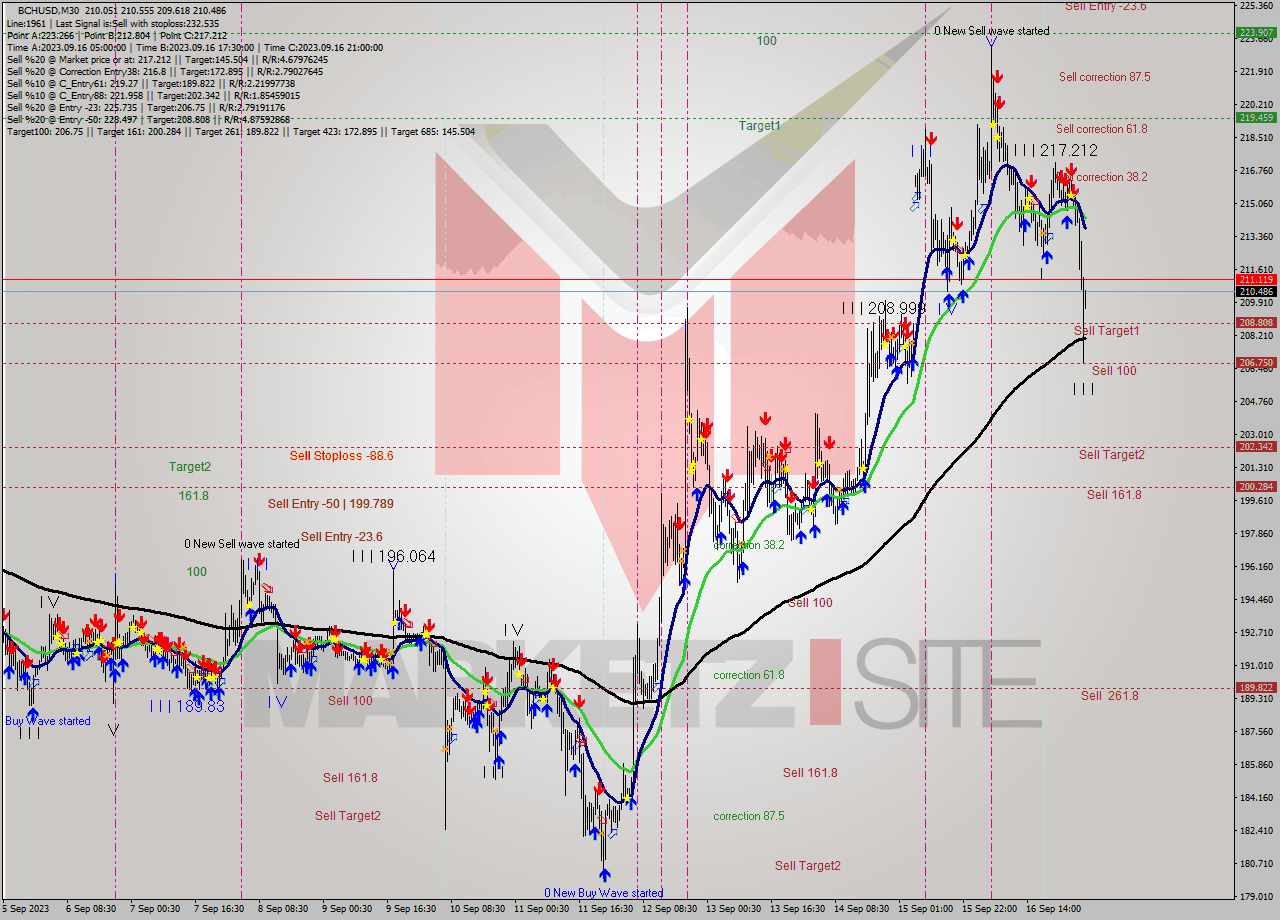The width and height of the screenshot is (1280, 920).
Task: Click the '7 Sep 00:30' time label
Action: point(155,909)
